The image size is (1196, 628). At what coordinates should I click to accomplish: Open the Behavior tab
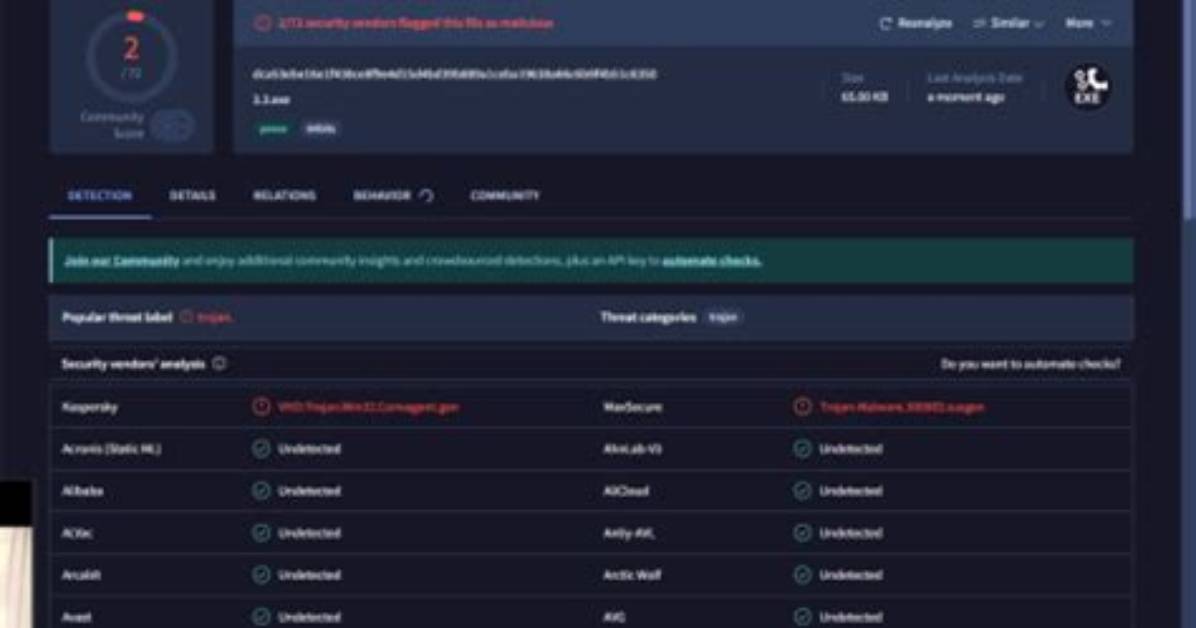(x=382, y=196)
